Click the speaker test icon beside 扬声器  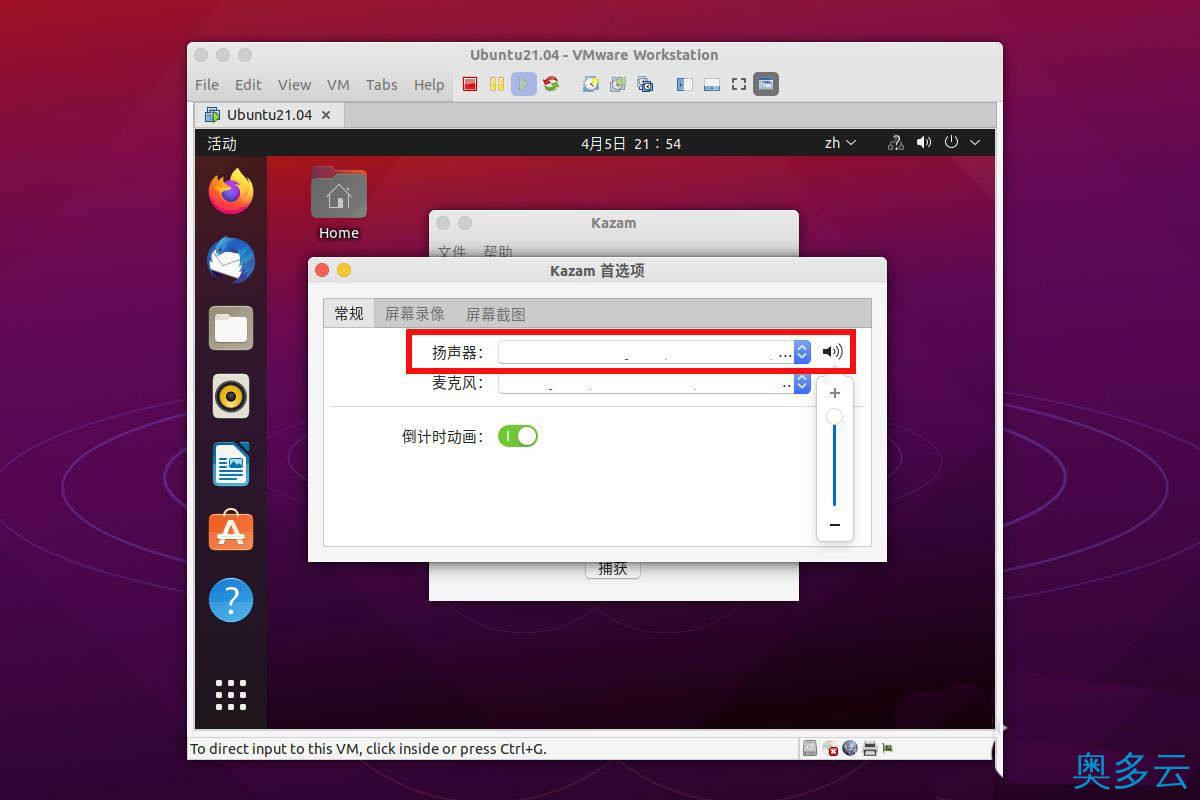(831, 351)
